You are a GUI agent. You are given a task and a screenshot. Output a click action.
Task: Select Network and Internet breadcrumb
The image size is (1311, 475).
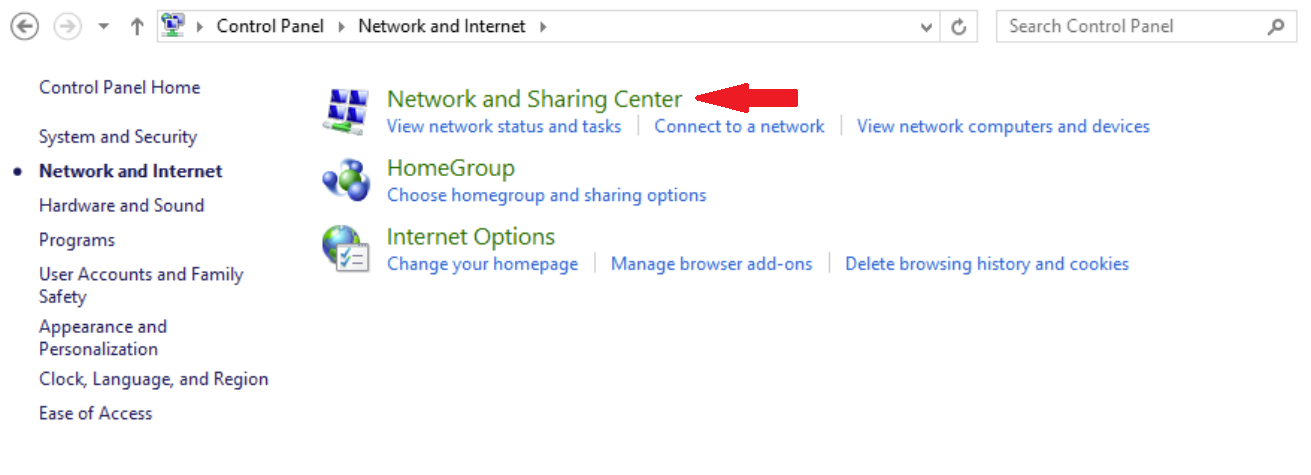tap(441, 27)
